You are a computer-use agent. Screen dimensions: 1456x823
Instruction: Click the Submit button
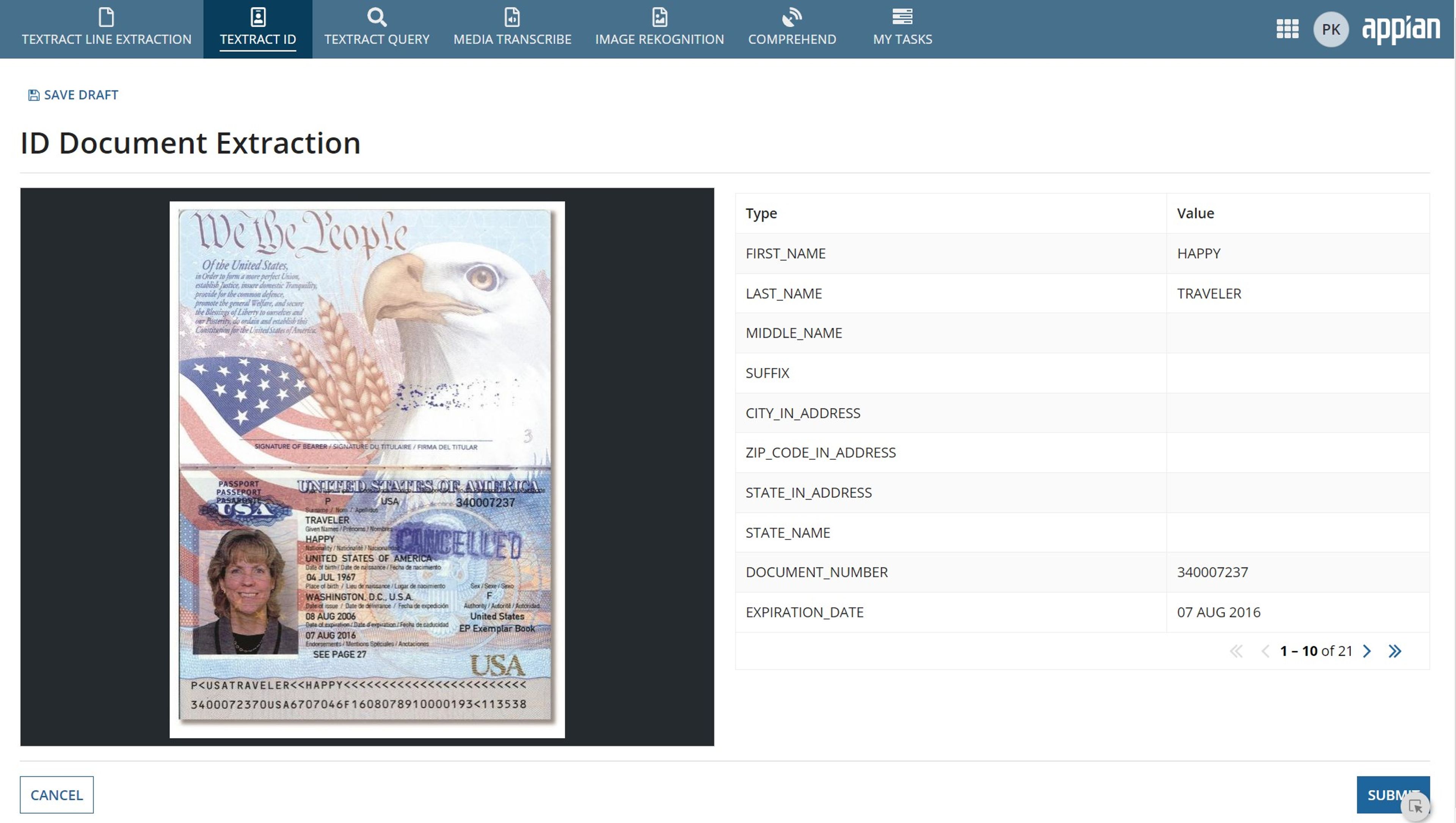point(1393,795)
